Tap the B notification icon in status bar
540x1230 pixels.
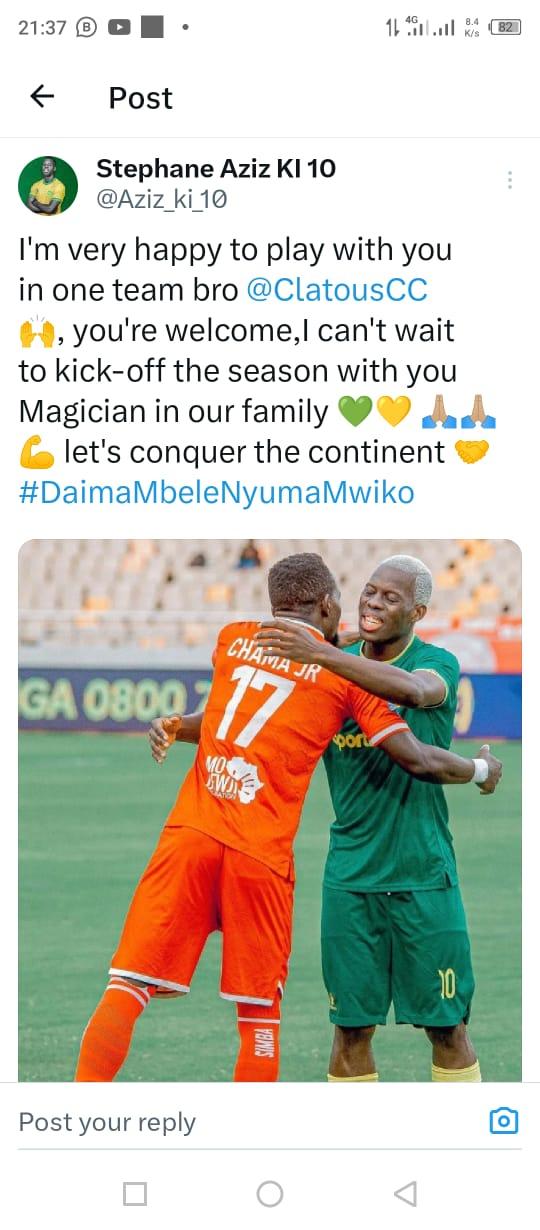tap(86, 28)
